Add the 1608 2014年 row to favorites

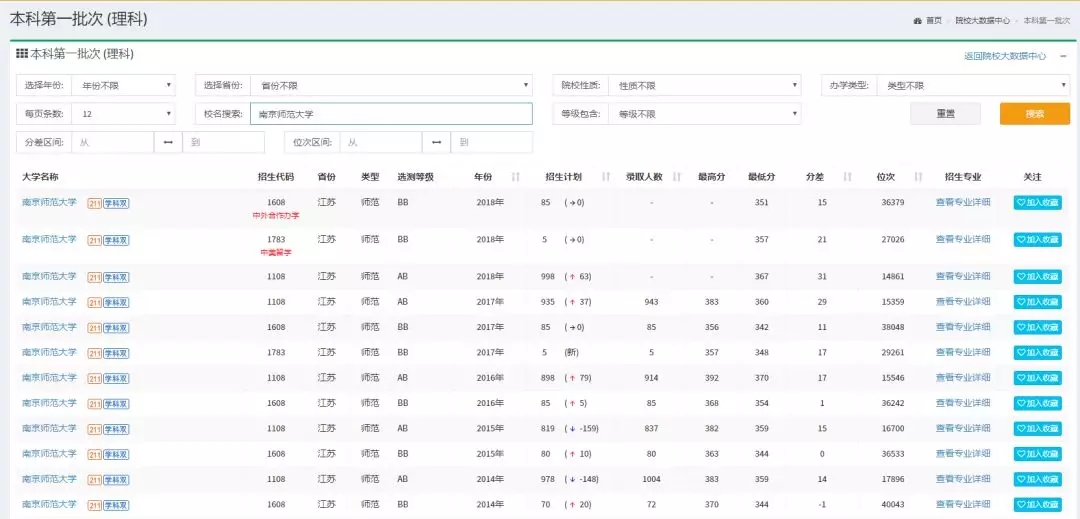click(1037, 505)
